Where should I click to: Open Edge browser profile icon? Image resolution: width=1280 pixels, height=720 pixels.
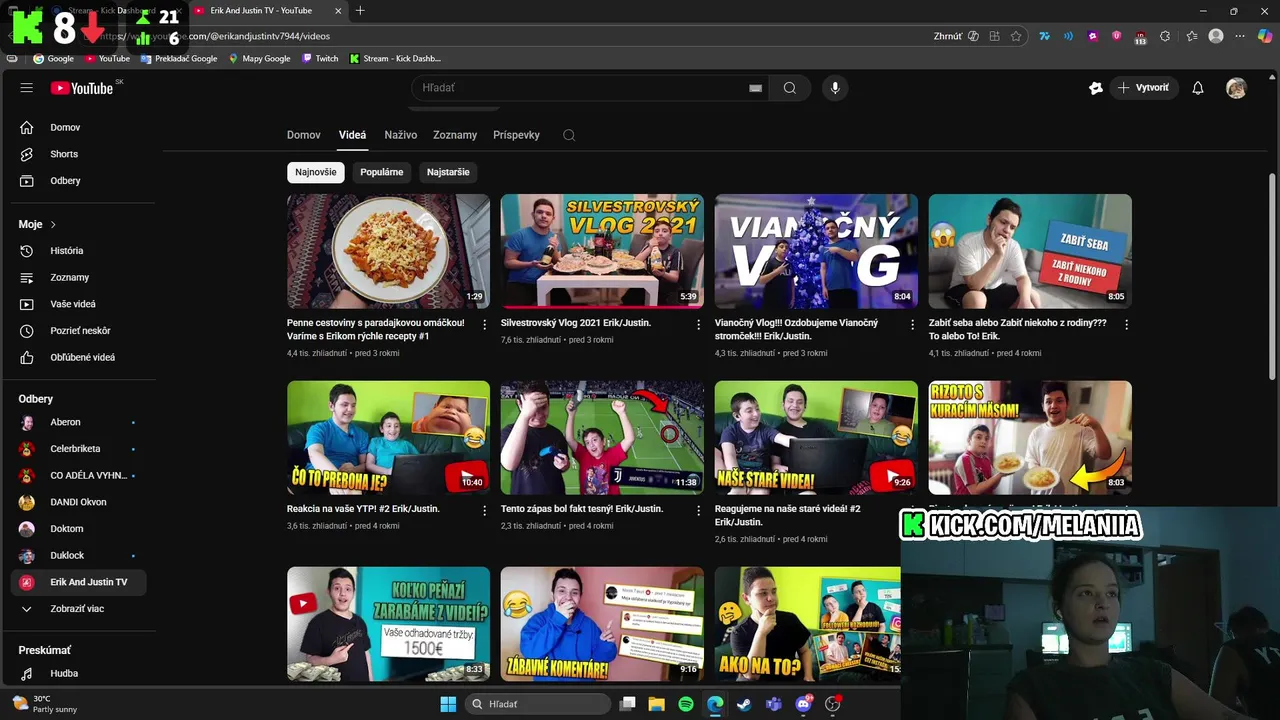(x=1216, y=36)
